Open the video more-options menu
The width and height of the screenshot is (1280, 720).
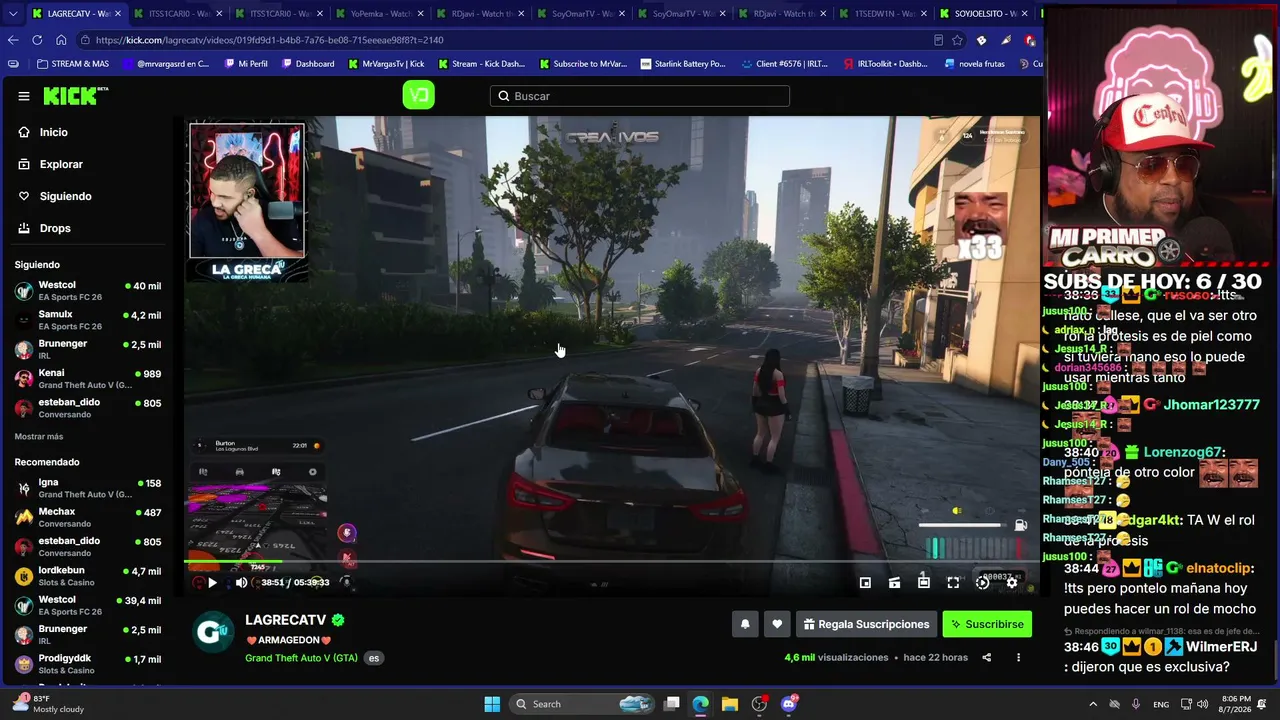(1018, 657)
